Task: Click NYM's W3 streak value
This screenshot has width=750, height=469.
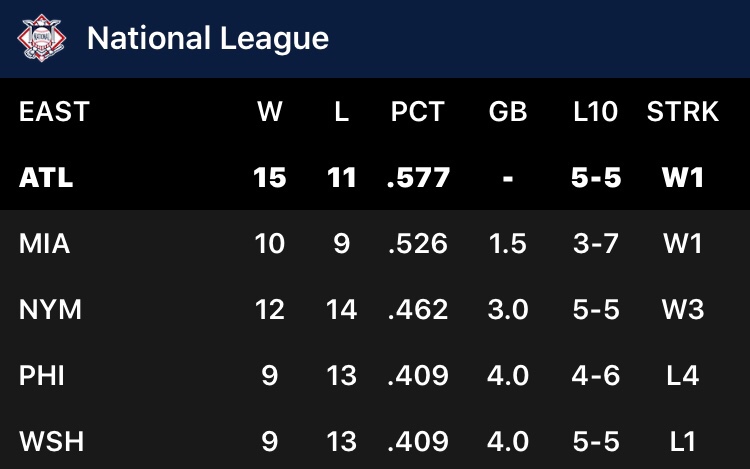Action: click(x=683, y=310)
